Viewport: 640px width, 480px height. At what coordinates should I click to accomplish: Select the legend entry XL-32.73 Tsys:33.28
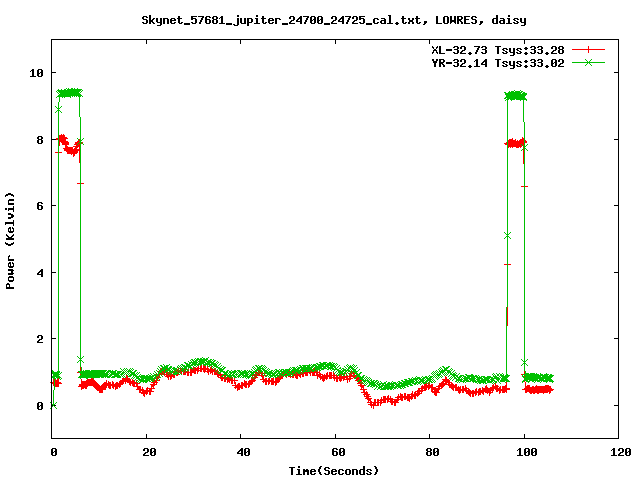498,50
